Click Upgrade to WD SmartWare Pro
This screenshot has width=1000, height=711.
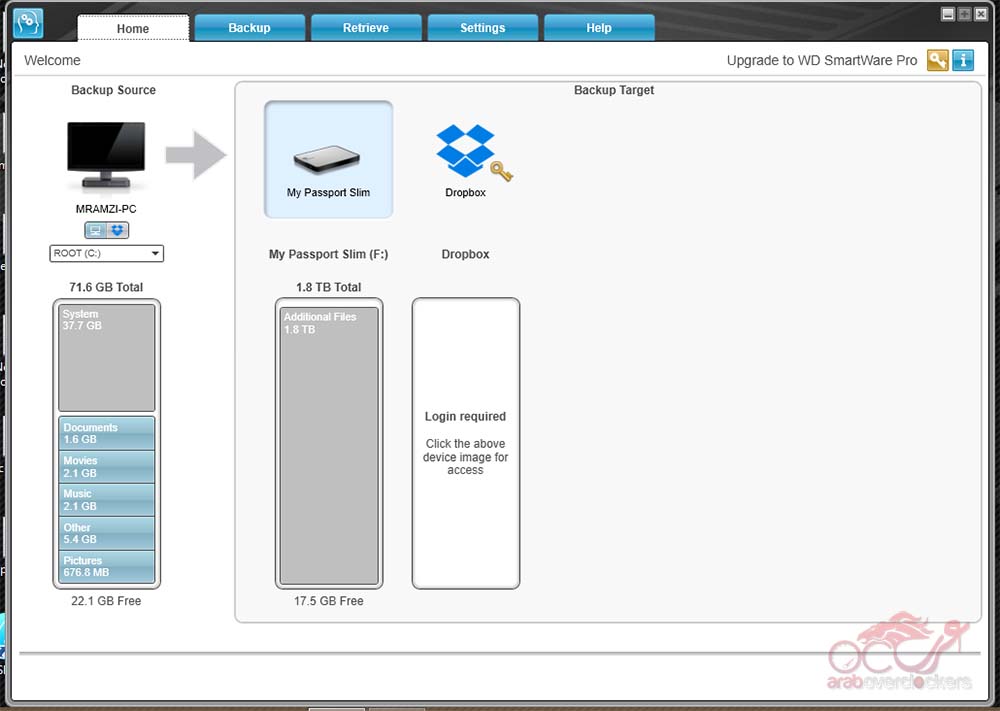click(x=821, y=60)
